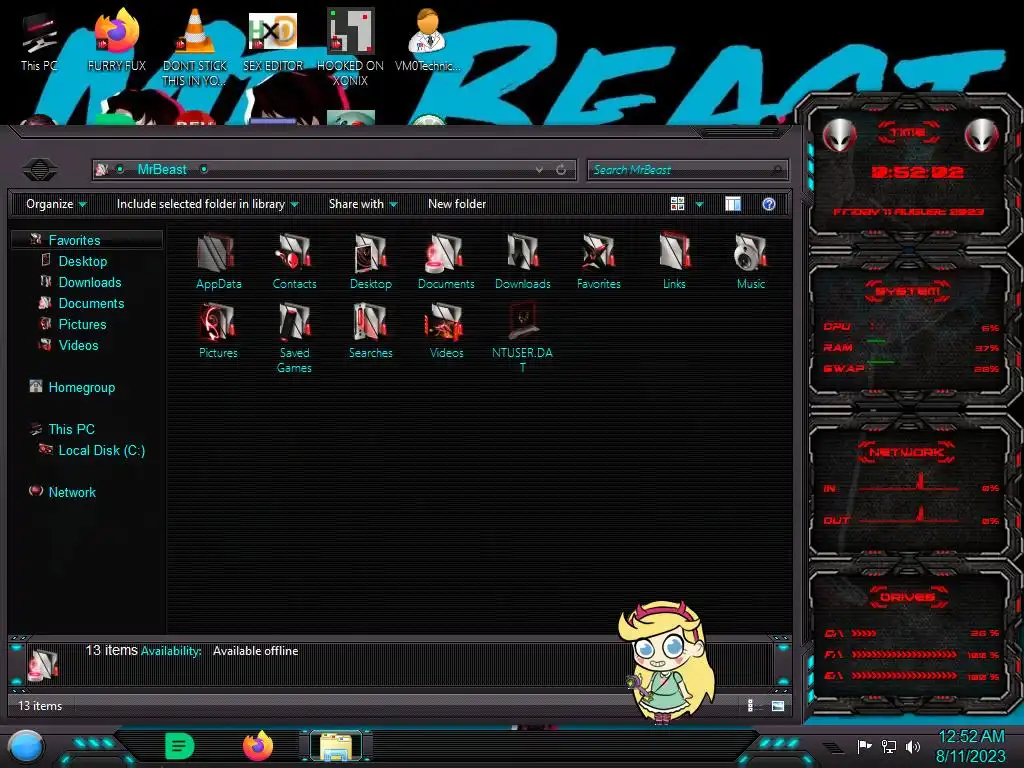This screenshot has height=768, width=1024.
Task: Click the arrow before MrBeast in address bar
Action: 120,170
